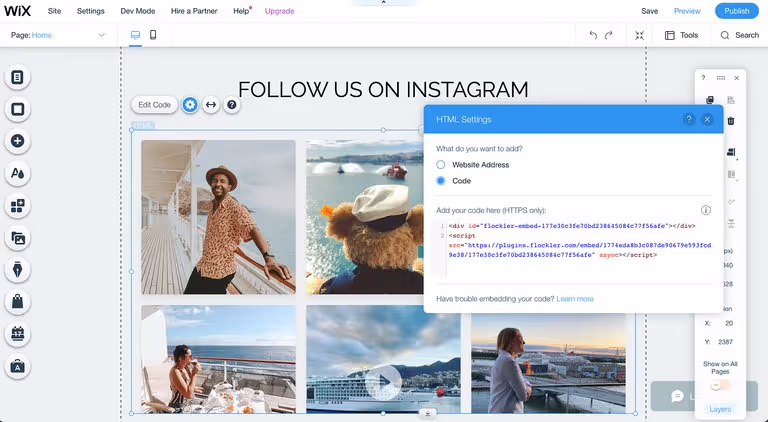Viewport: 768px width, 422px height.
Task: Click the photo of woman overlooking harbor
Action: point(548,363)
